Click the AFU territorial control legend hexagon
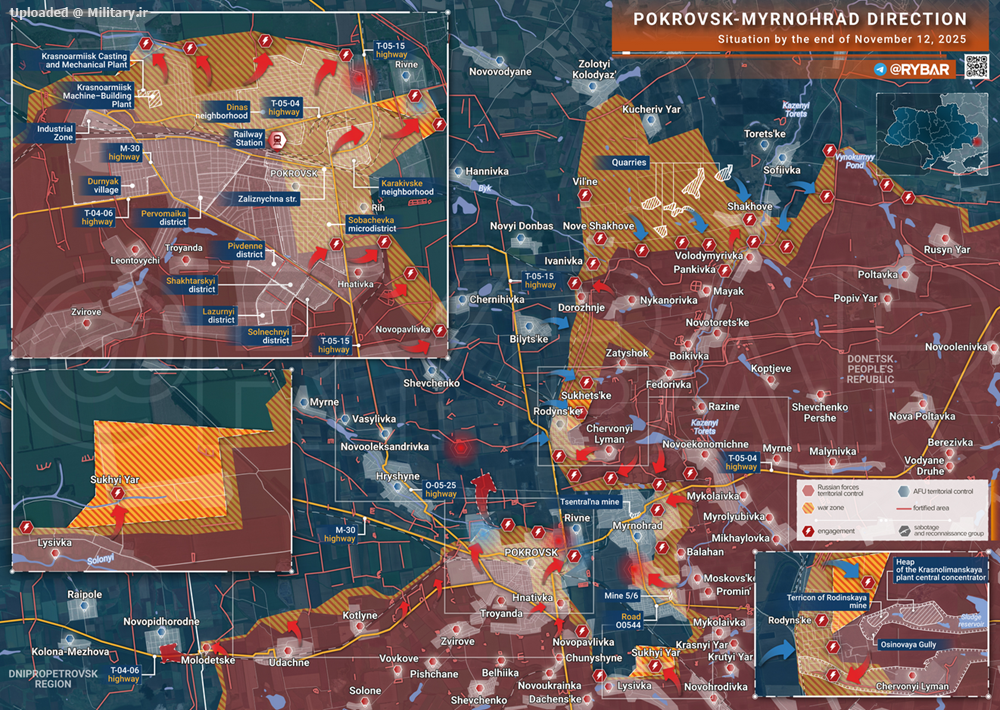This screenshot has height=710, width=1000. point(906,491)
